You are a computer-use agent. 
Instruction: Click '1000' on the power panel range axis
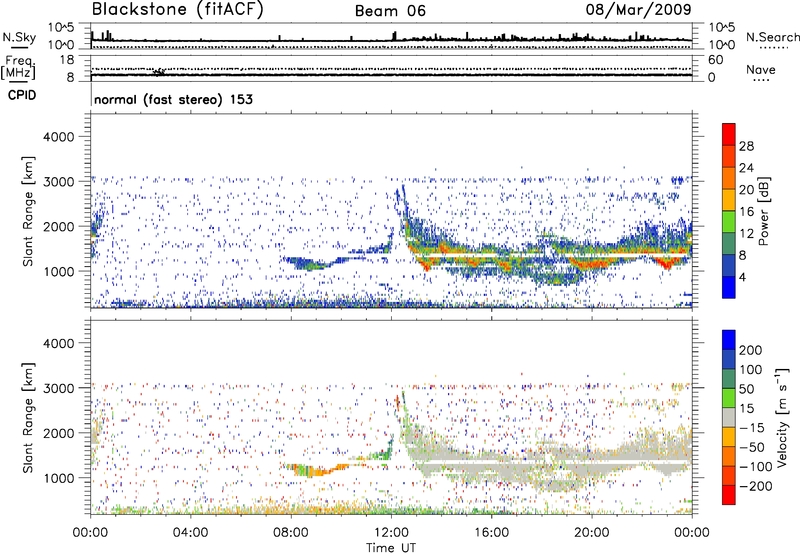[x=59, y=271]
